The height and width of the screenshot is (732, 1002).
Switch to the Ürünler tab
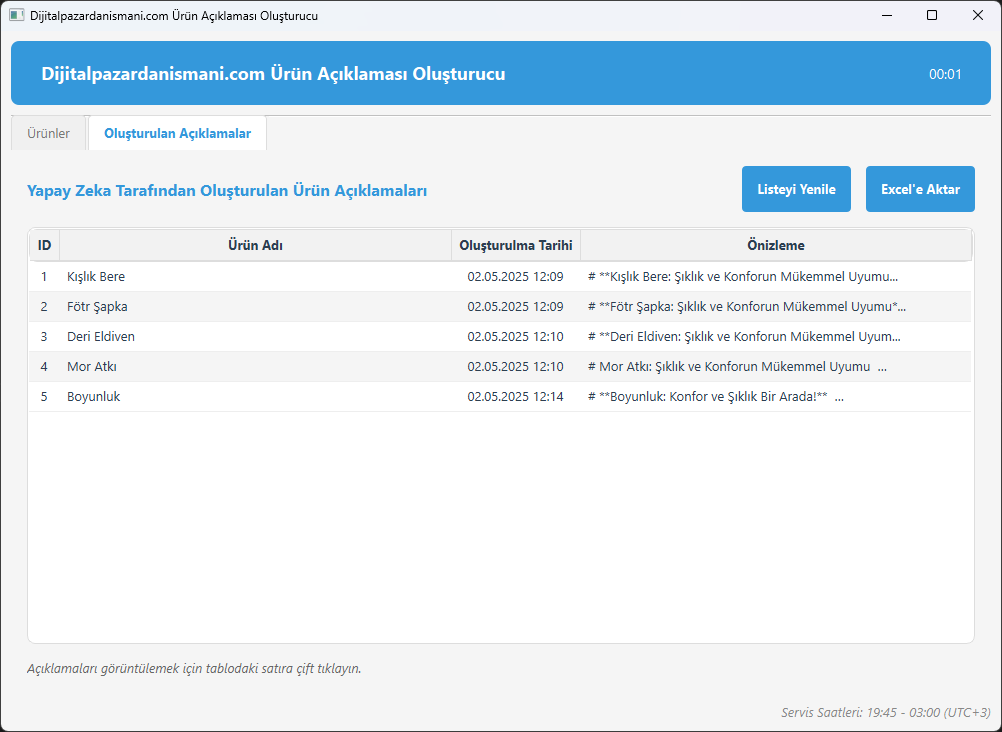tap(49, 134)
